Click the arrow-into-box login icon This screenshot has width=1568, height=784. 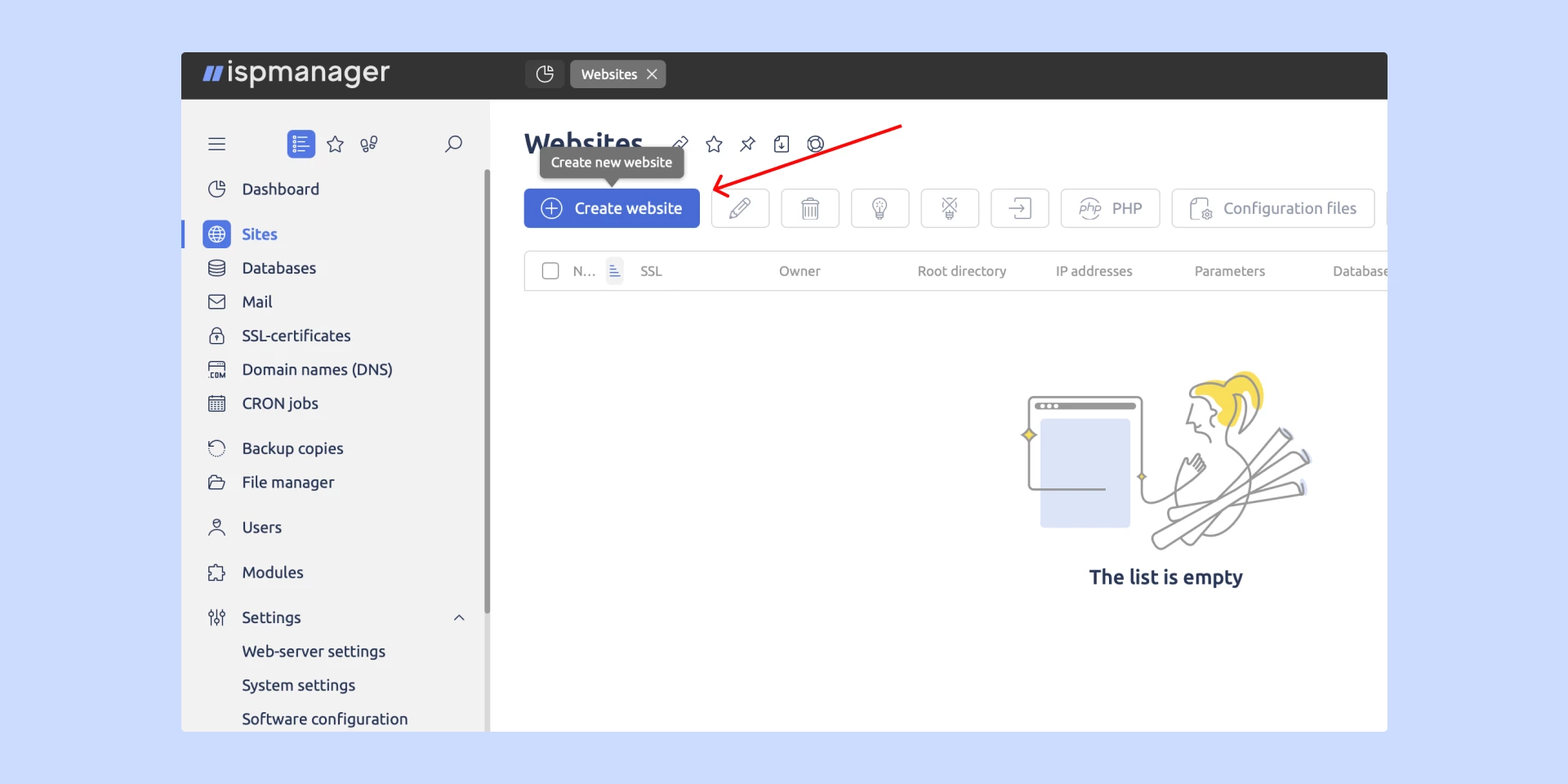(x=1019, y=208)
